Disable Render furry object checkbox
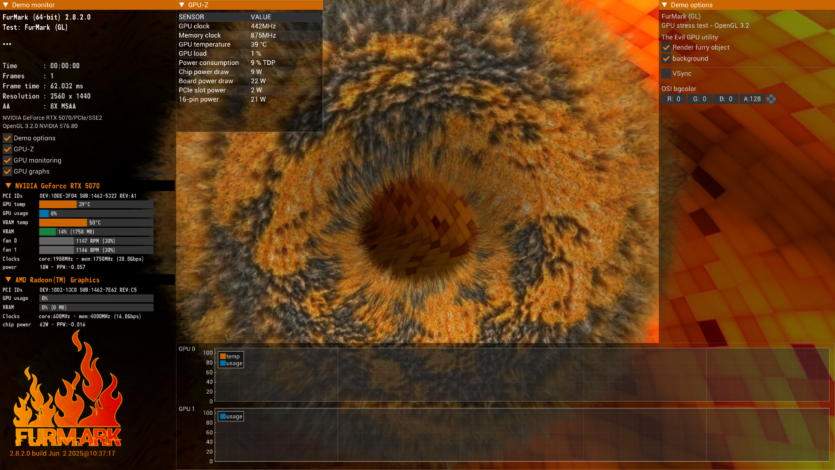This screenshot has height=470, width=835. coord(666,47)
